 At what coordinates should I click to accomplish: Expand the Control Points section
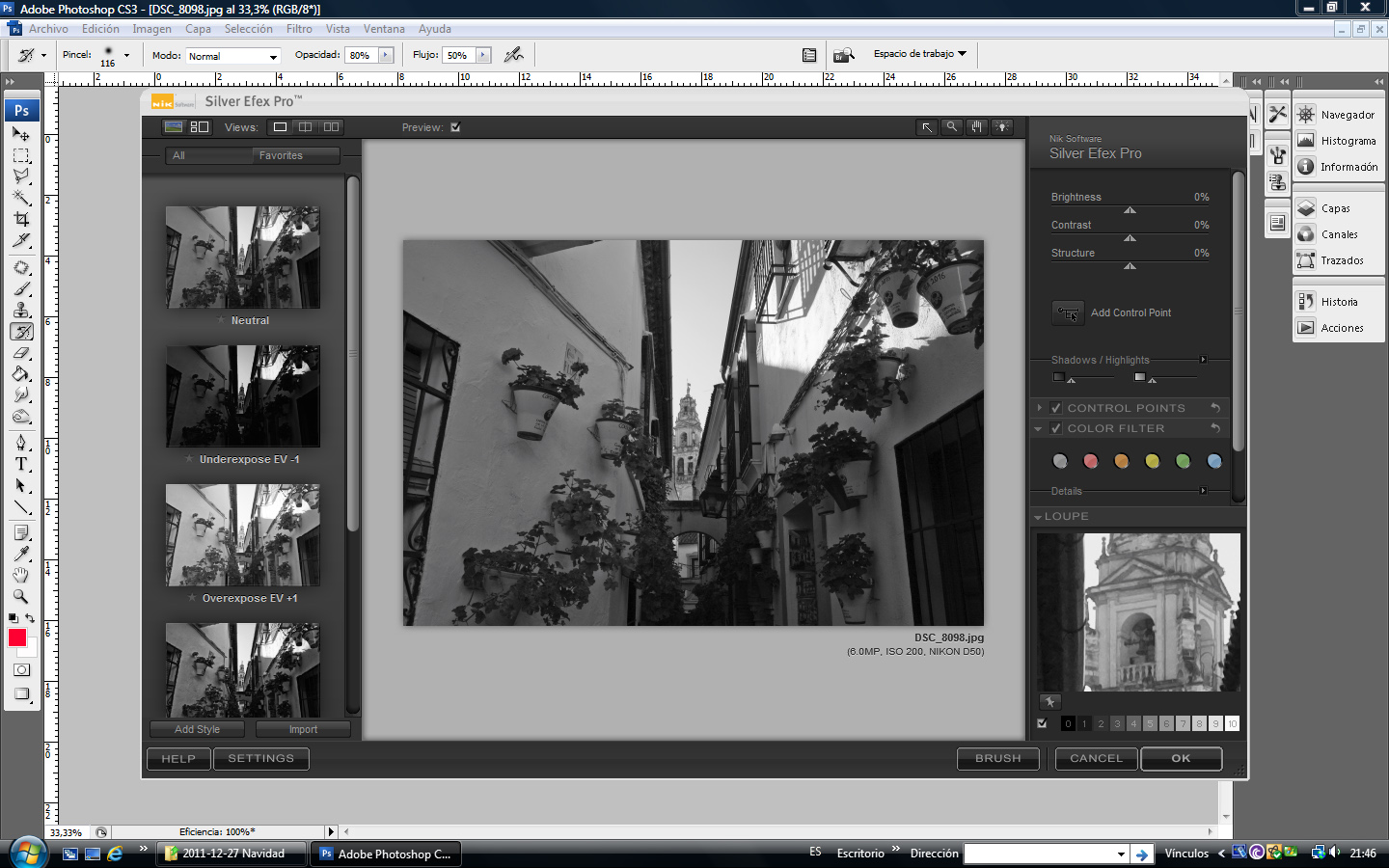click(x=1039, y=408)
